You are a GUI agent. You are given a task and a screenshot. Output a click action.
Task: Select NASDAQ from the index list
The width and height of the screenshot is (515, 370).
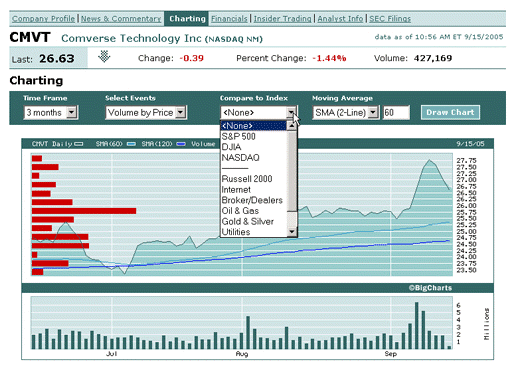253,158
